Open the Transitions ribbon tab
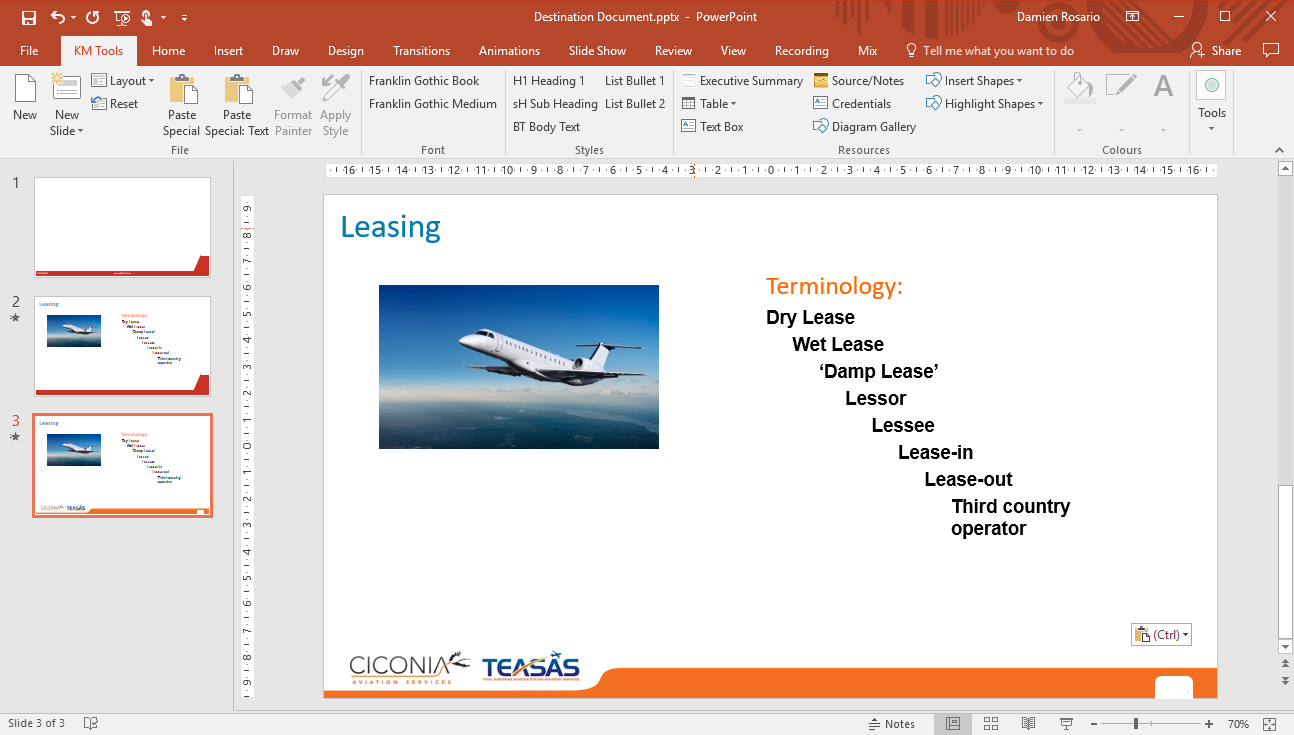Viewport: 1294px width, 735px height. pyautogui.click(x=421, y=51)
